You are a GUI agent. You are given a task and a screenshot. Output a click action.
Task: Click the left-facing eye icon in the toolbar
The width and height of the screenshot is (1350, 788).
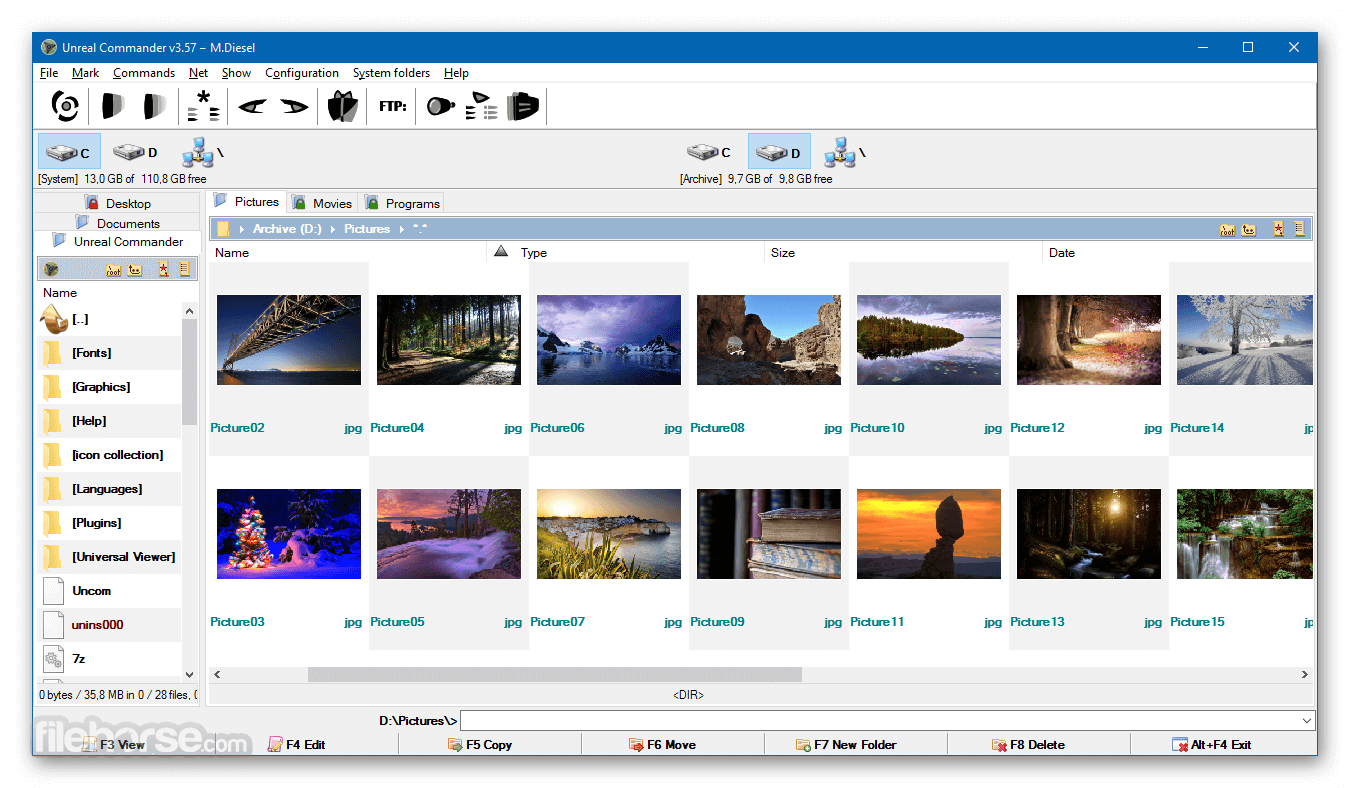[252, 106]
